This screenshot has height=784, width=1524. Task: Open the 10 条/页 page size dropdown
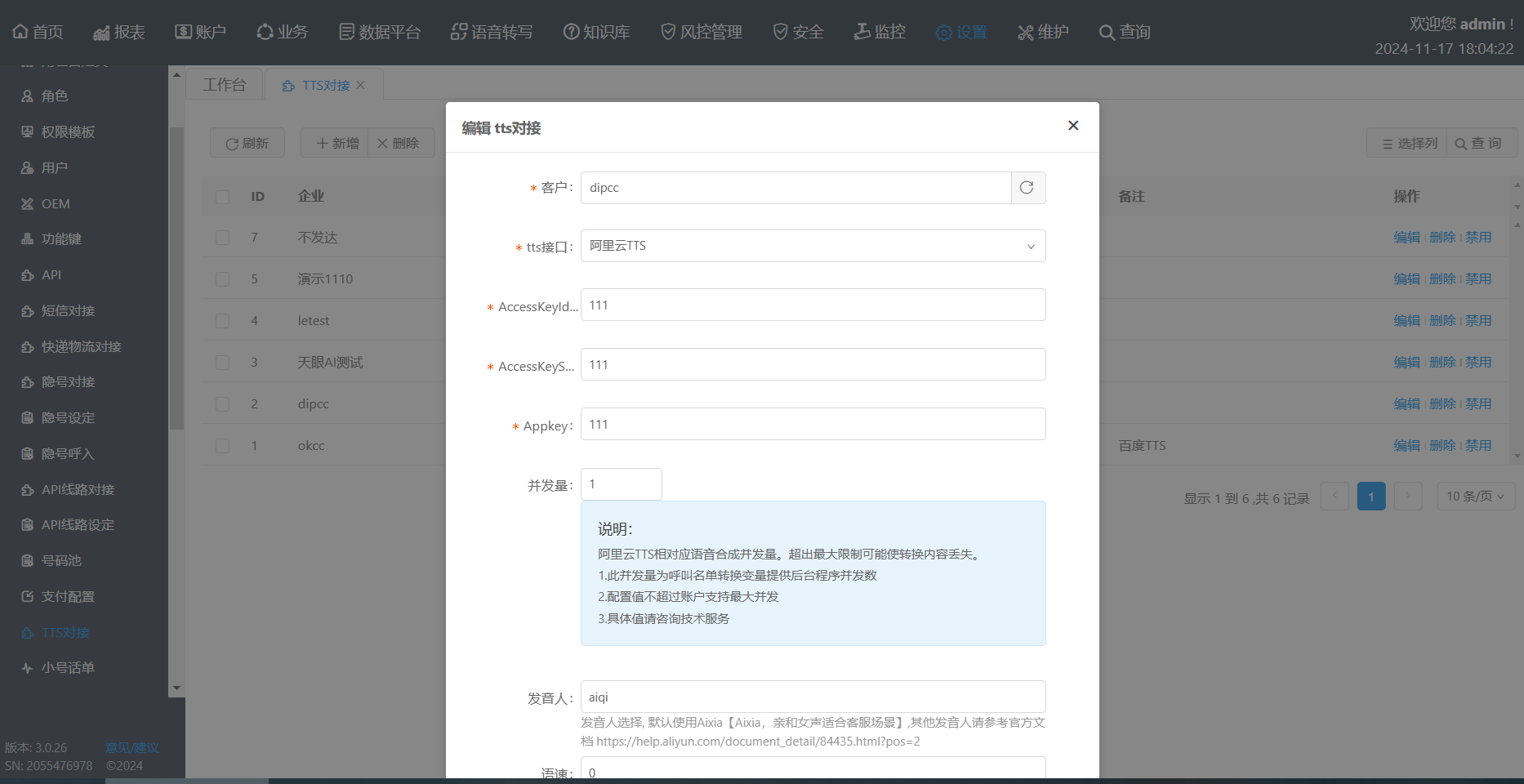[1475, 497]
